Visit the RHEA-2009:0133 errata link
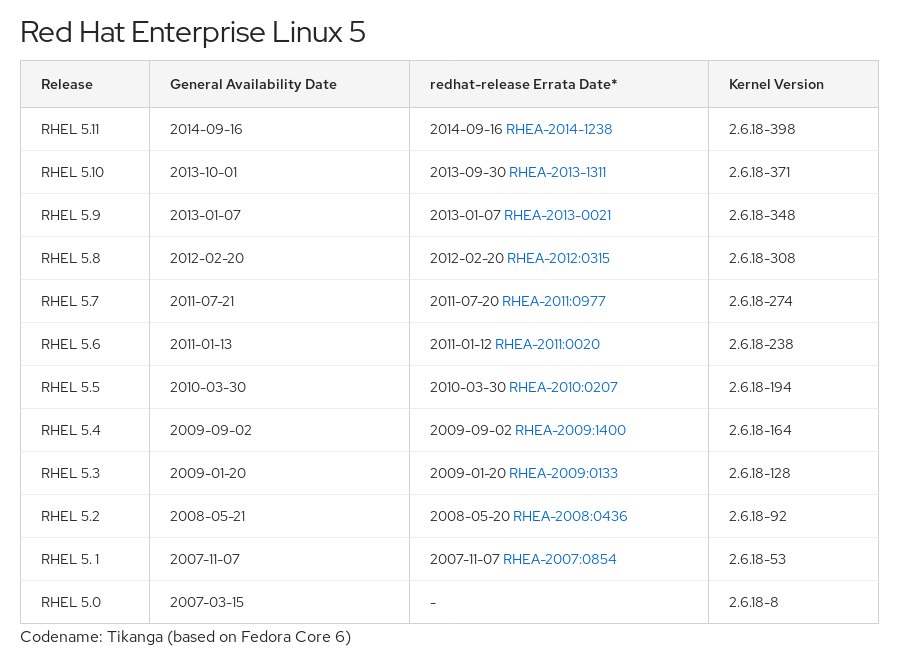 (x=563, y=473)
